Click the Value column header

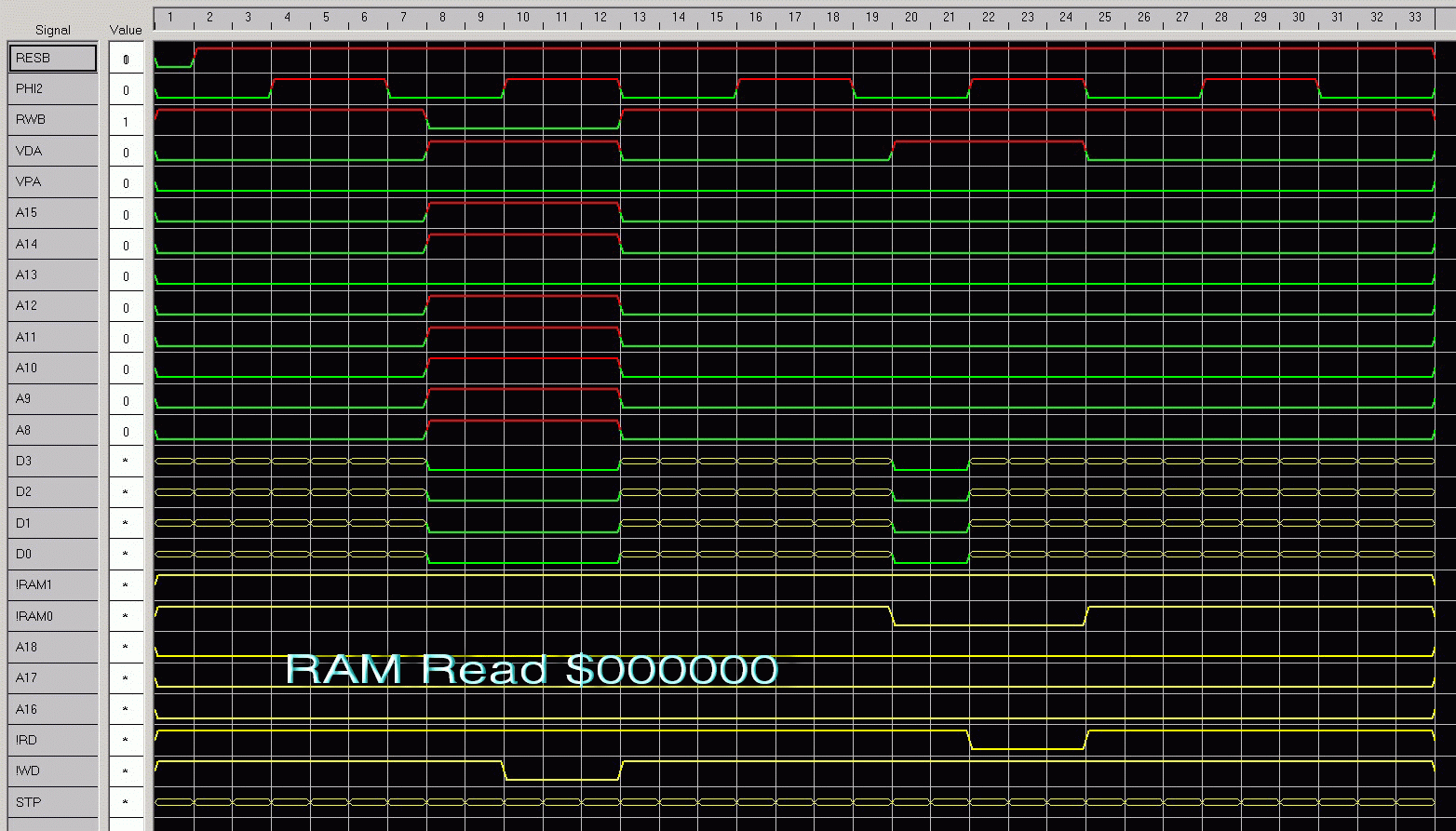pos(126,30)
